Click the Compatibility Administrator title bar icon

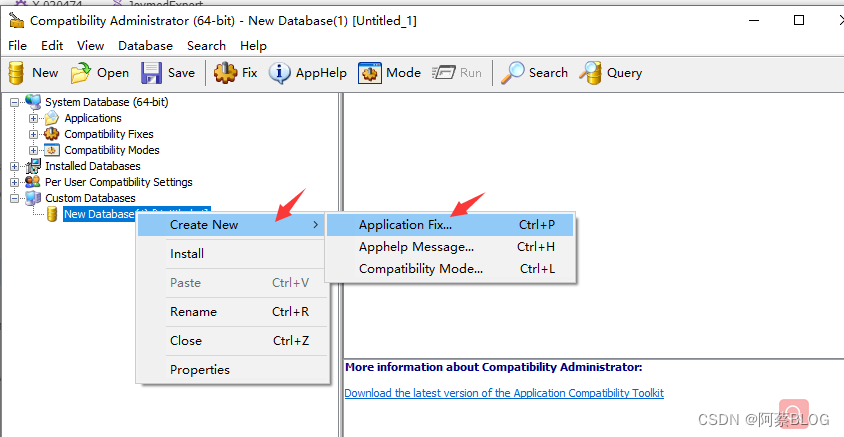point(17,20)
